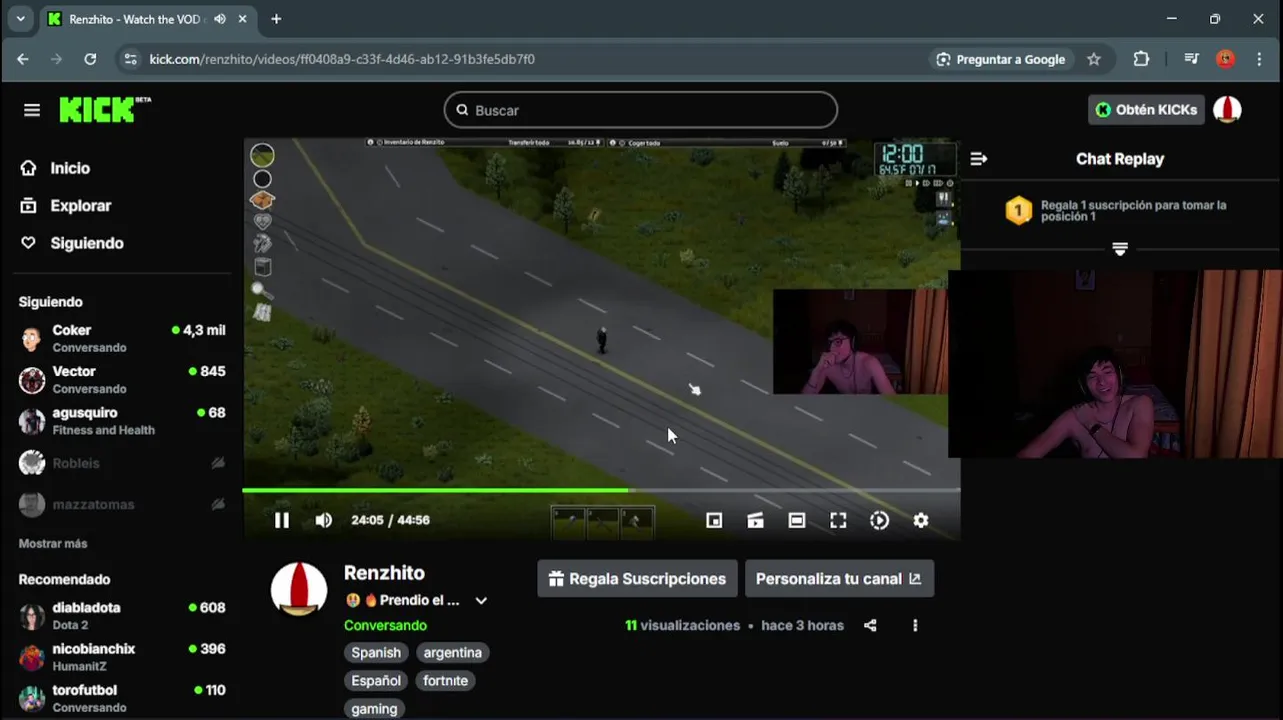Open Coker's channel in the sidebar
Viewport: 1283px width, 720px height.
(x=122, y=338)
